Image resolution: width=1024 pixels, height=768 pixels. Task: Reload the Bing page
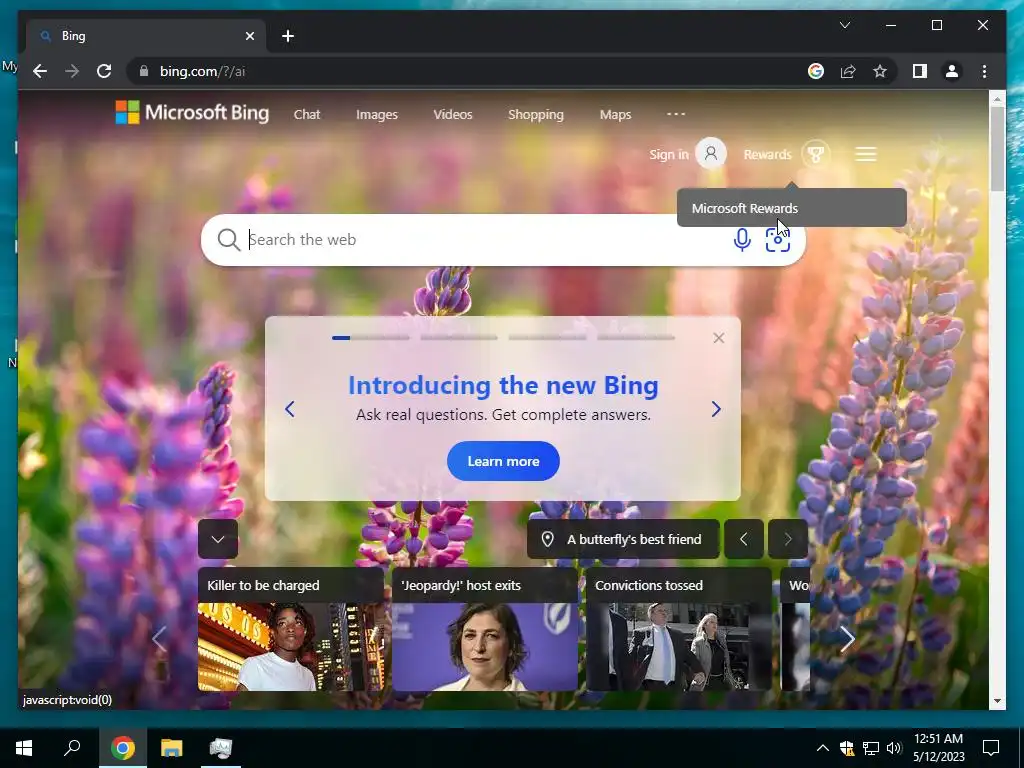coord(104,71)
